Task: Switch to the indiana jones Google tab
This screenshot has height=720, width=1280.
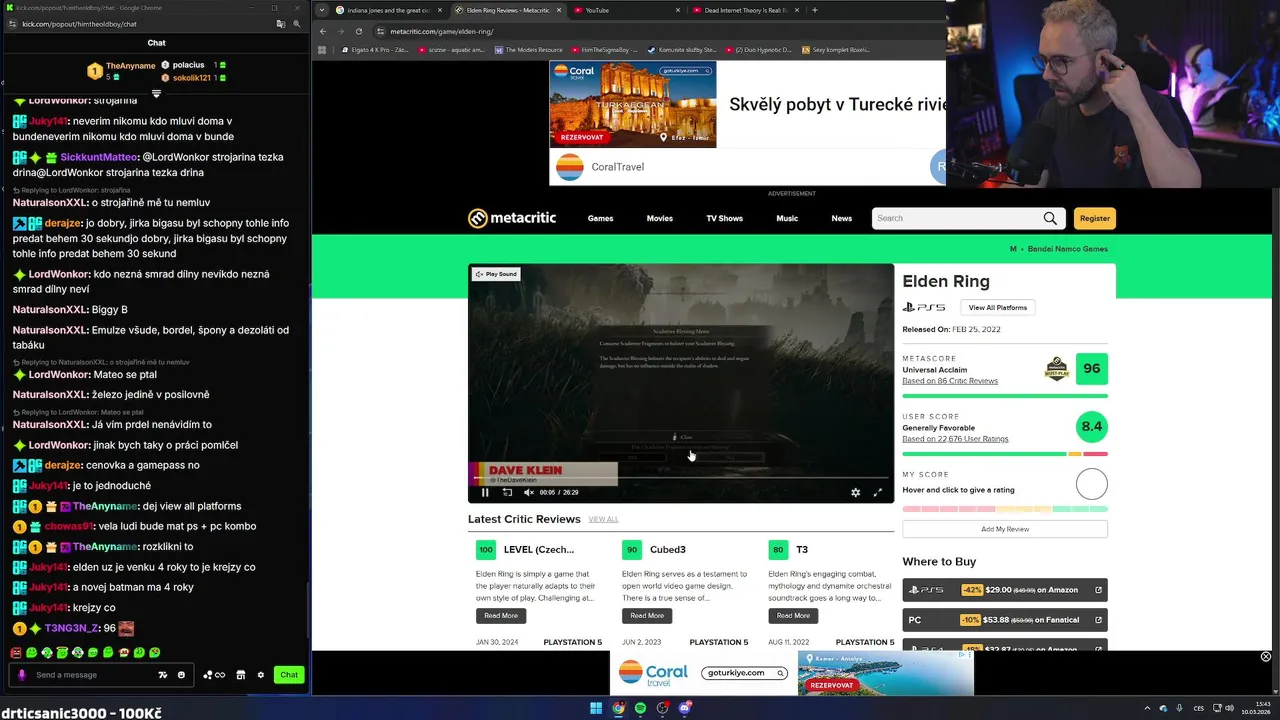Action: [388, 10]
